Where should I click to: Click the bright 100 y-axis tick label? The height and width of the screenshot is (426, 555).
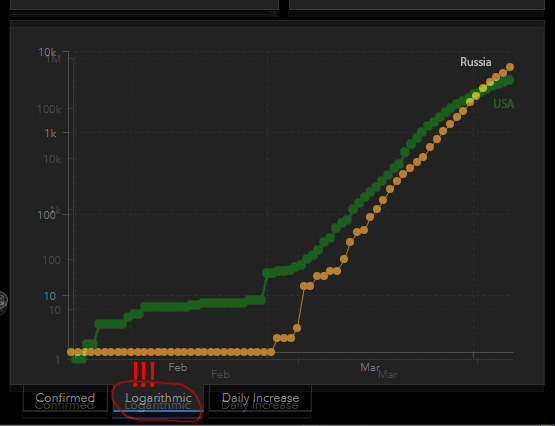click(x=46, y=215)
